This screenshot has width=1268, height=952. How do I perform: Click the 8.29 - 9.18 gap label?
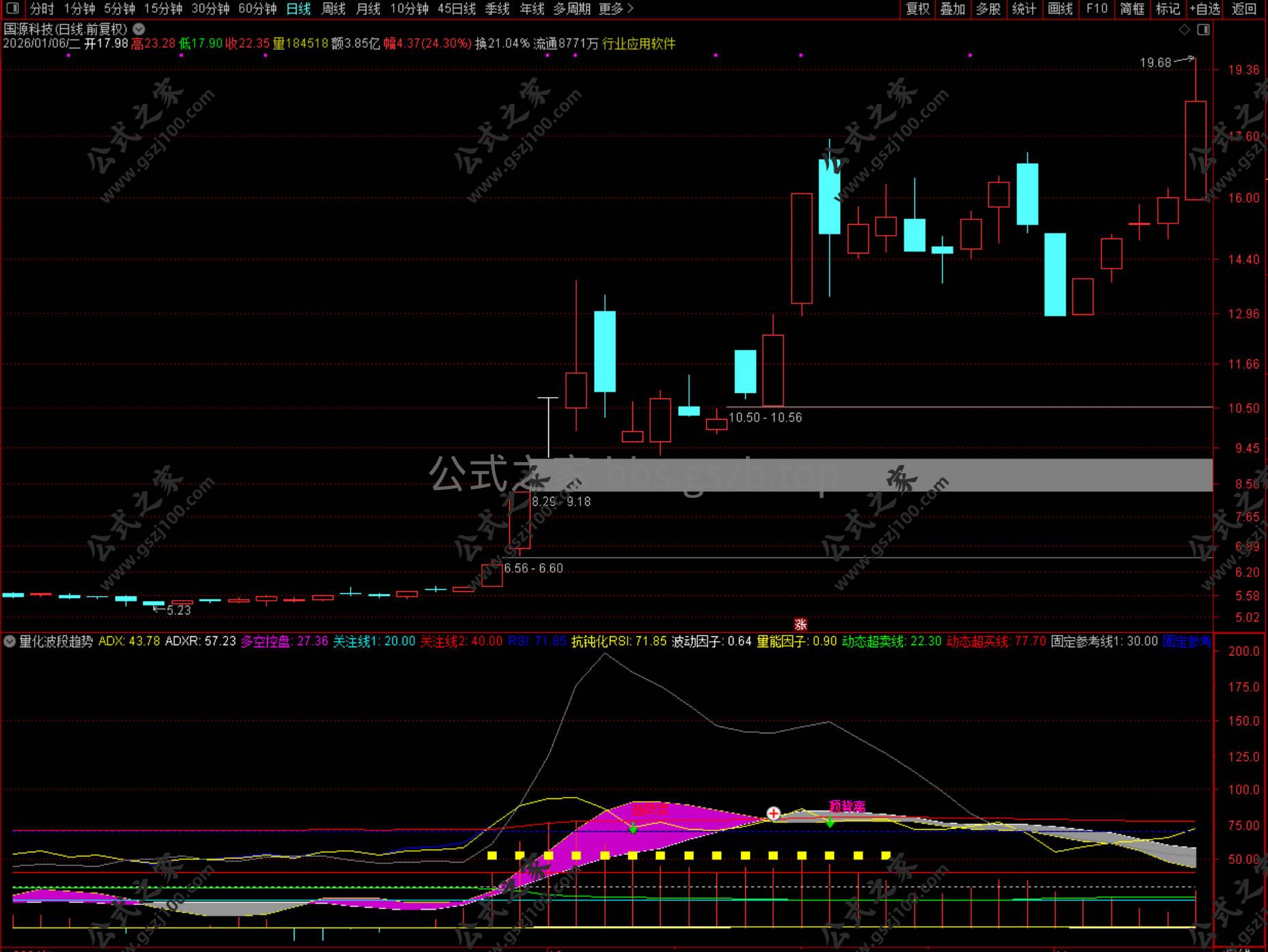561,502
